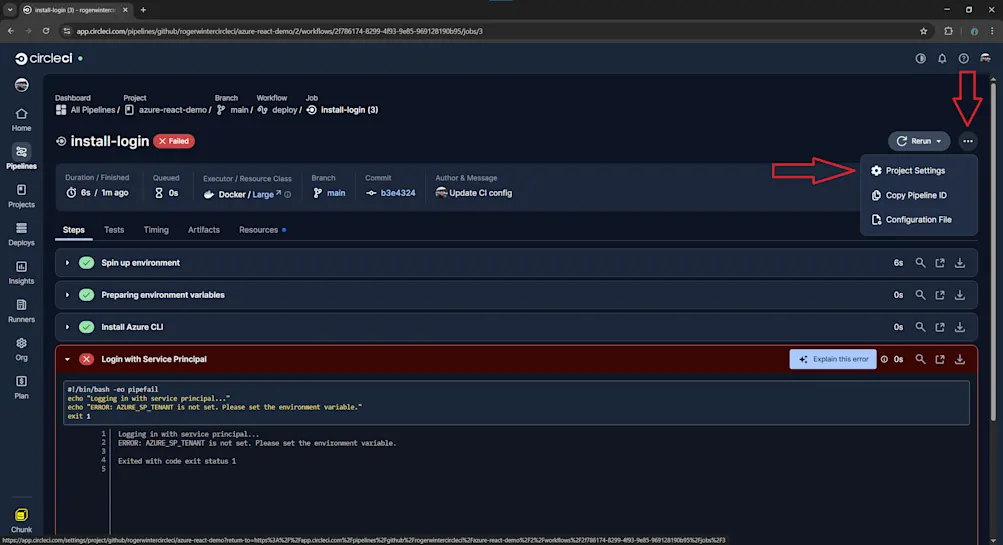Switch to the Tests tab
The width and height of the screenshot is (1003, 545).
tap(114, 230)
